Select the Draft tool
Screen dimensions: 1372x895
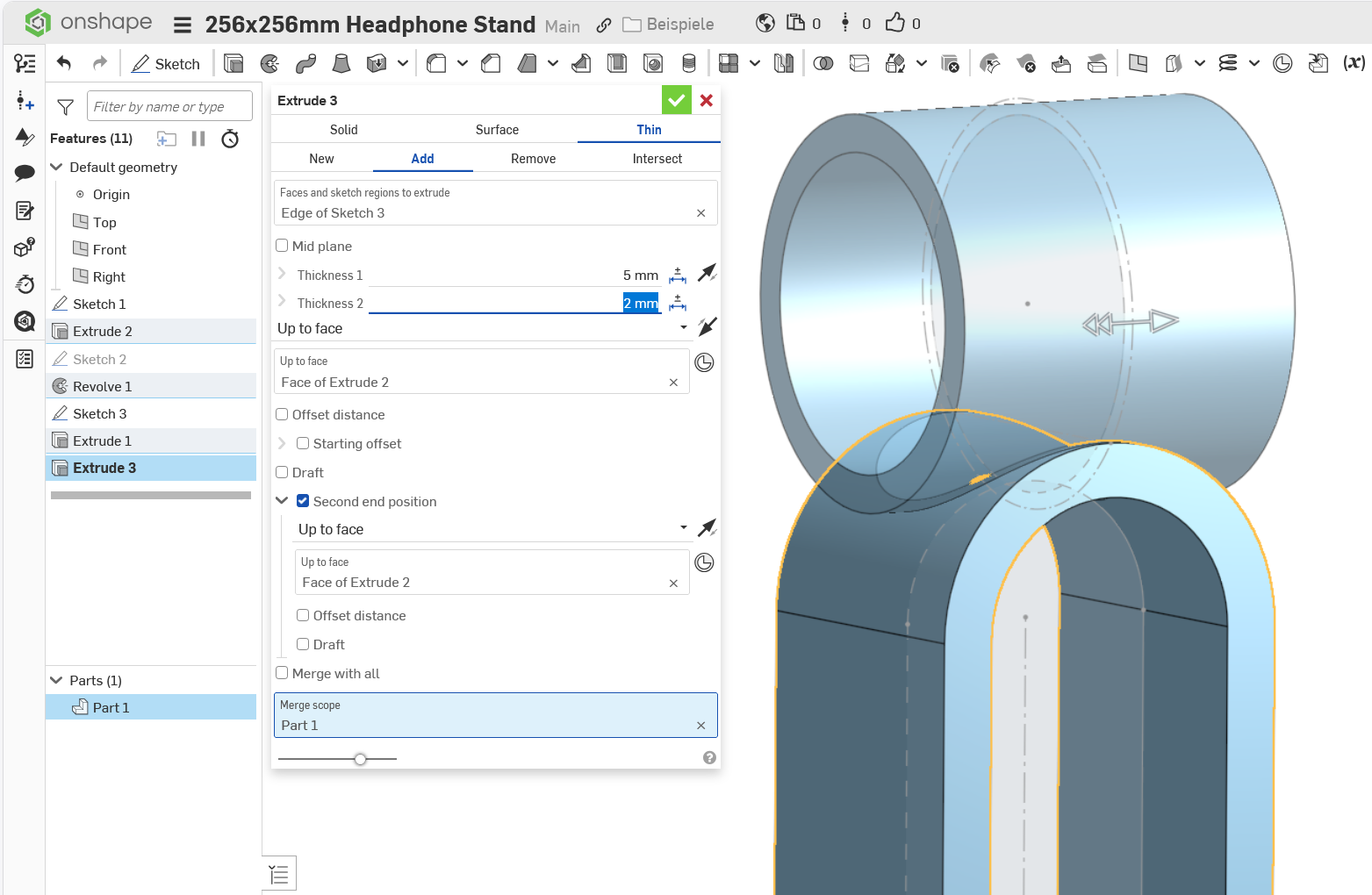(x=527, y=63)
